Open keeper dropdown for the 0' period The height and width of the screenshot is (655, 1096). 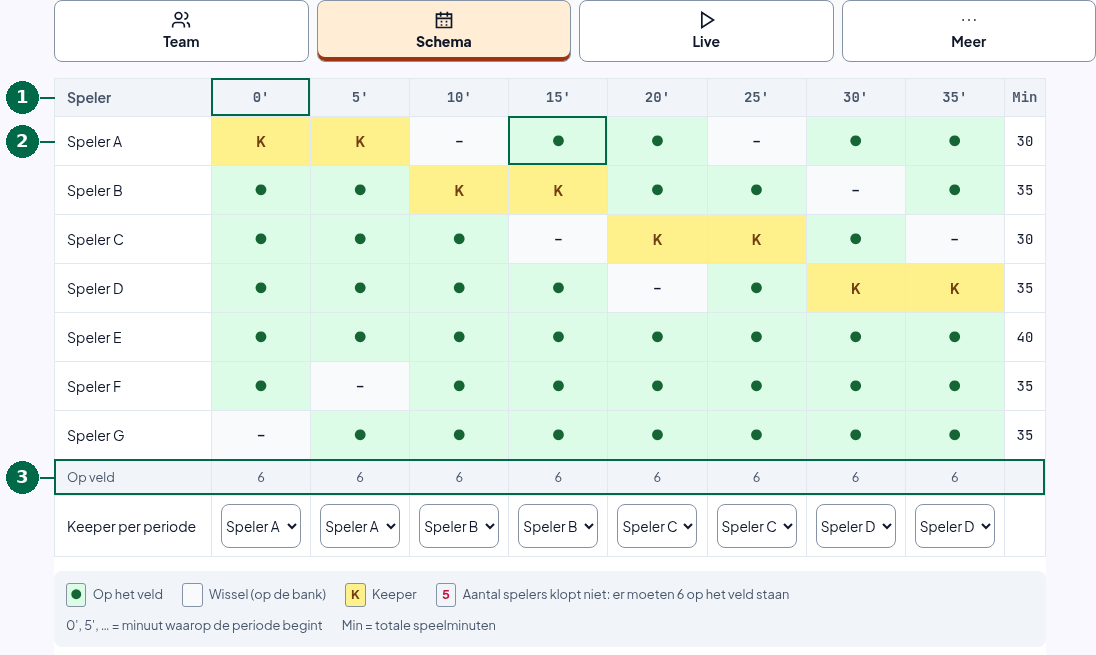261,526
